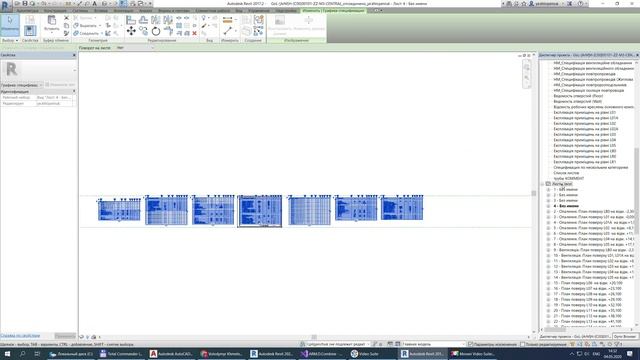Open the Insert ribbon tab
Image resolution: width=640 pixels, height=360 pixels.
[101, 11]
